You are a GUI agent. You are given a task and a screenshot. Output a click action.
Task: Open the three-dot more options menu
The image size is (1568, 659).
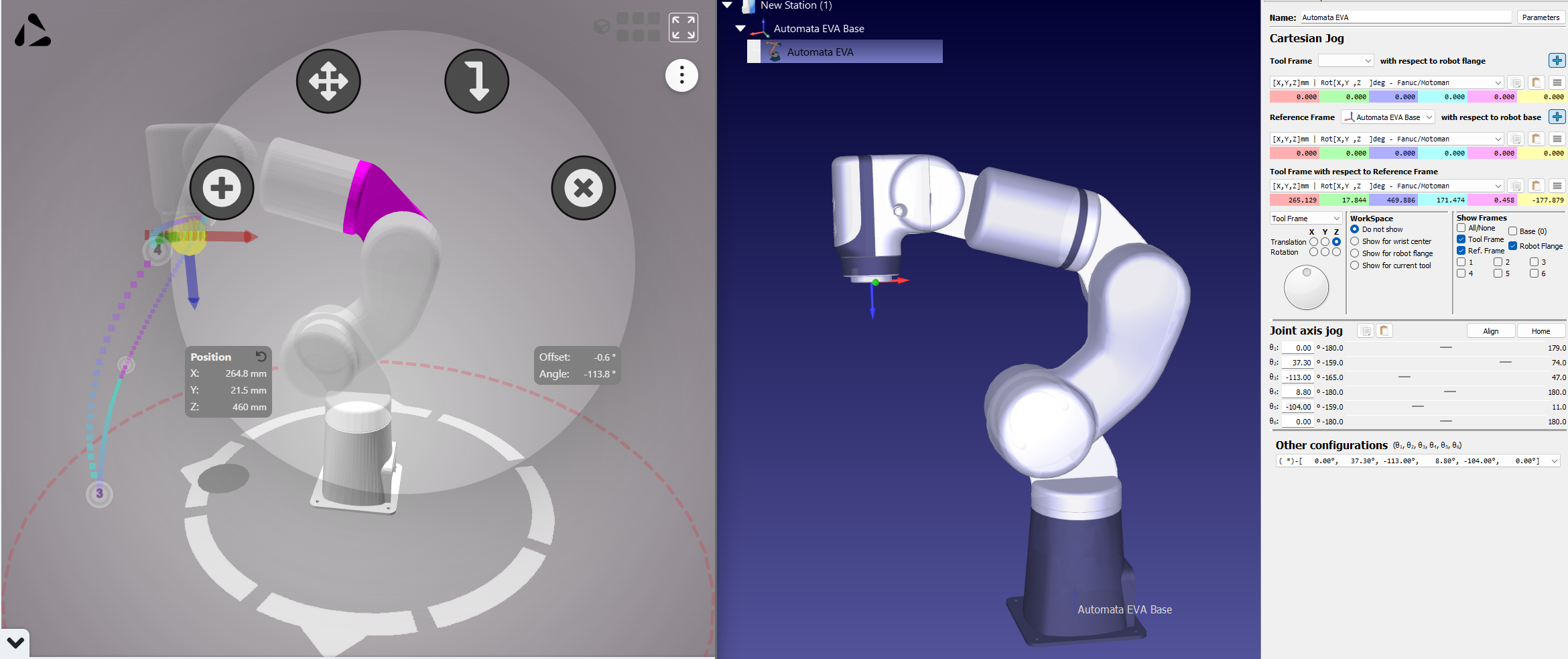(681, 76)
